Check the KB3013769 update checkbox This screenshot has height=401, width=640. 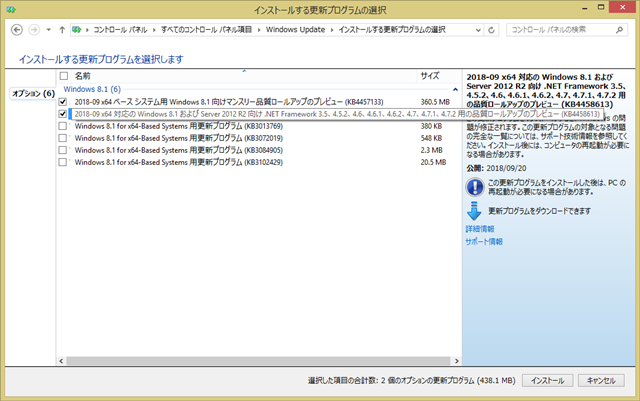pos(62,126)
